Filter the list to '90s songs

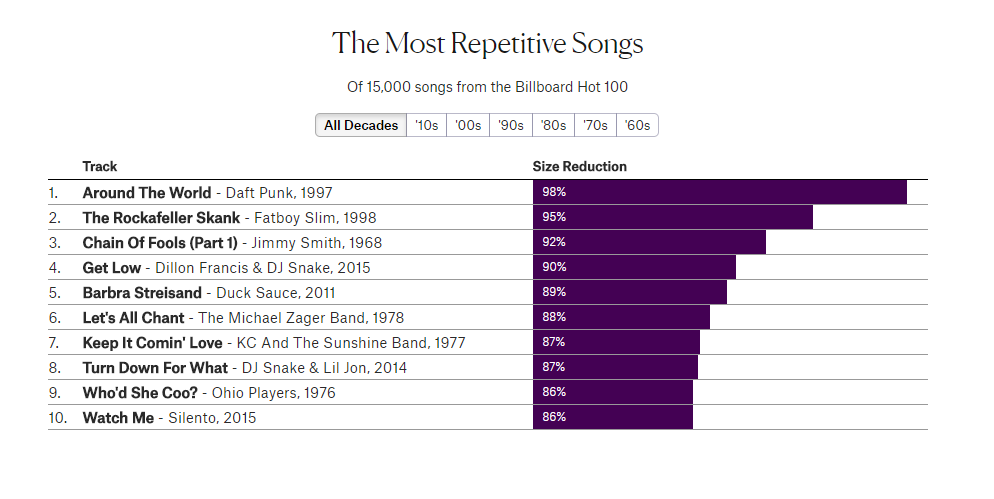[x=511, y=125]
